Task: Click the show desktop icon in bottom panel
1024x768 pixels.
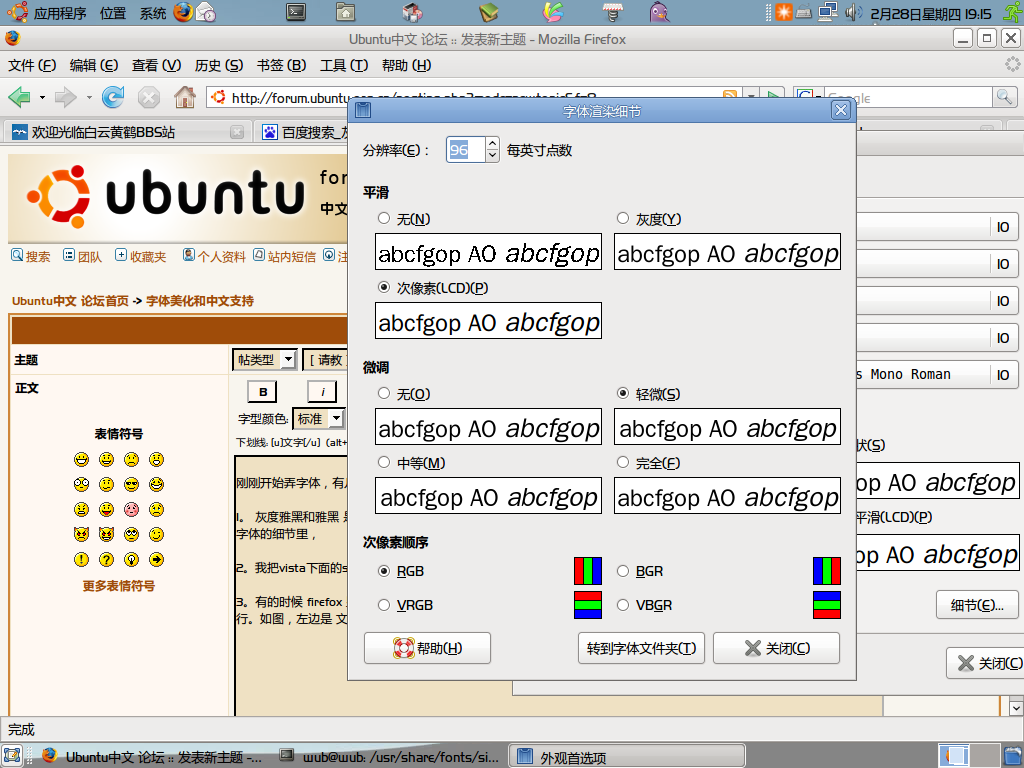Action: click(x=12, y=756)
